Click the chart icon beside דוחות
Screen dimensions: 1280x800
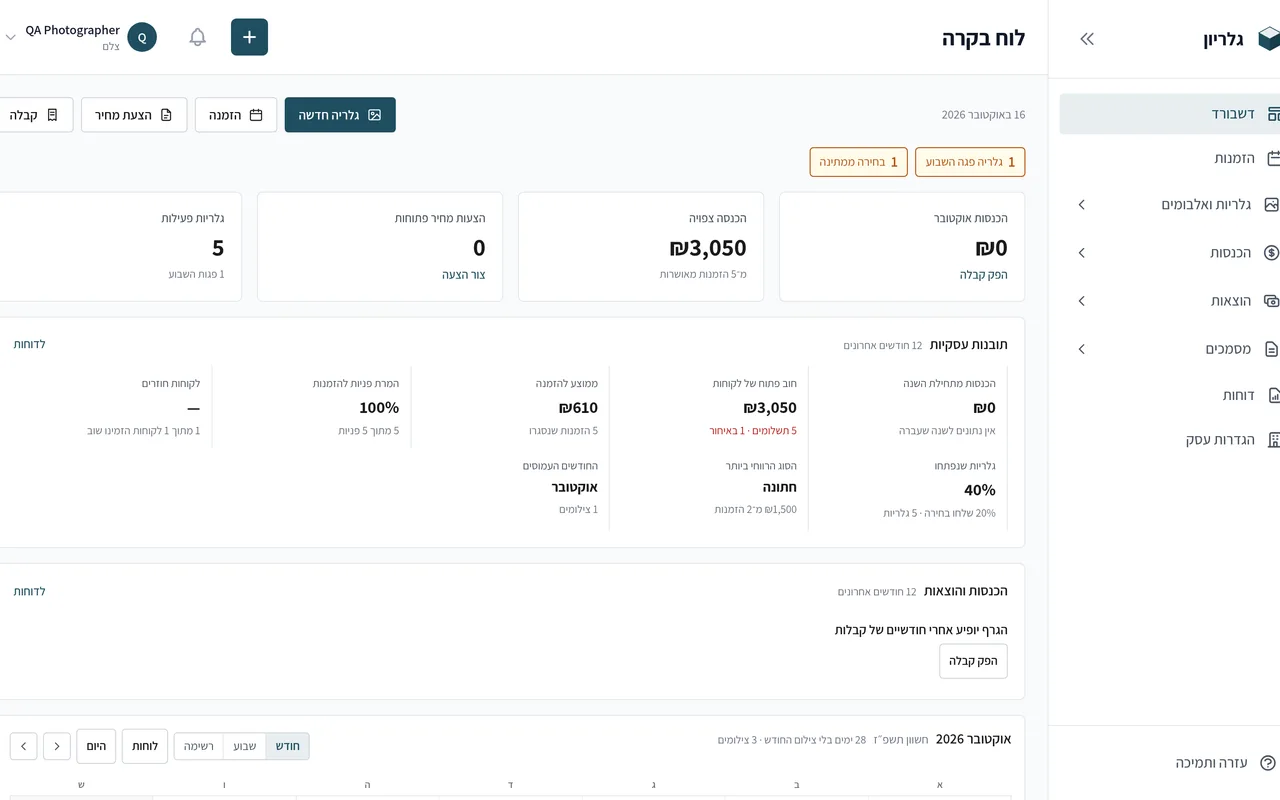click(1273, 395)
